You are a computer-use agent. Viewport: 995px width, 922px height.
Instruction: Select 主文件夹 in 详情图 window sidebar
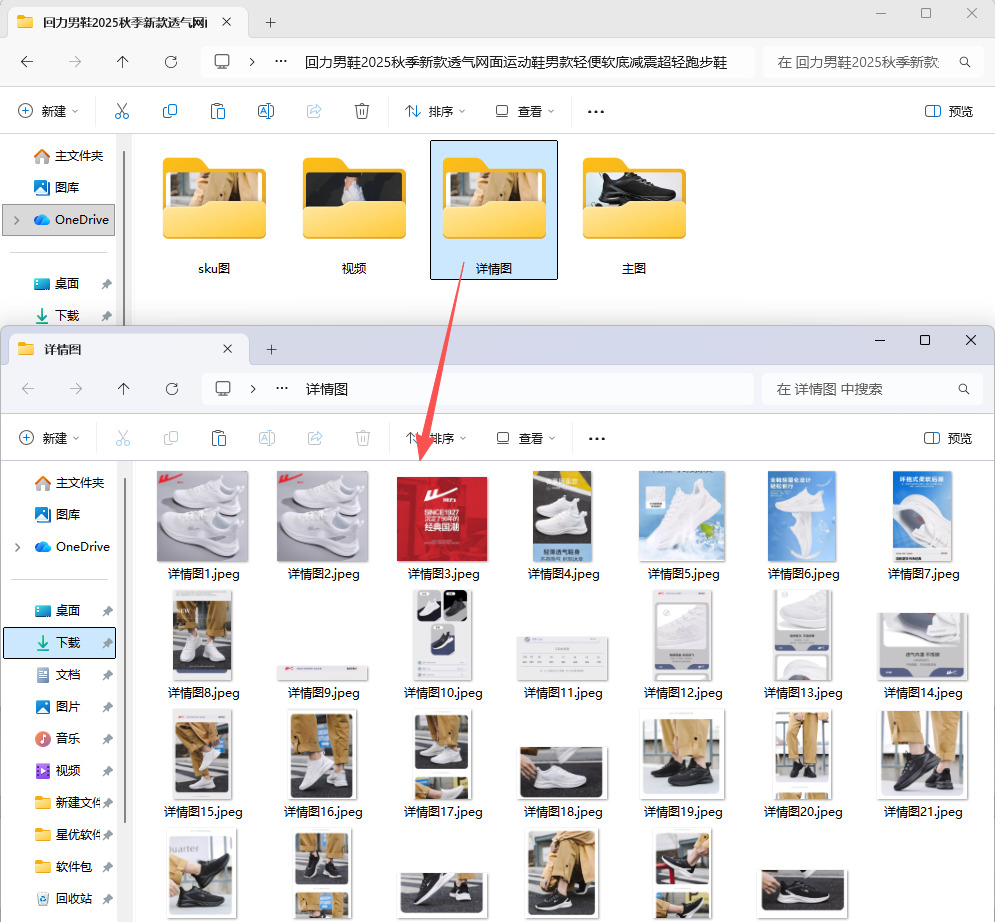click(69, 483)
